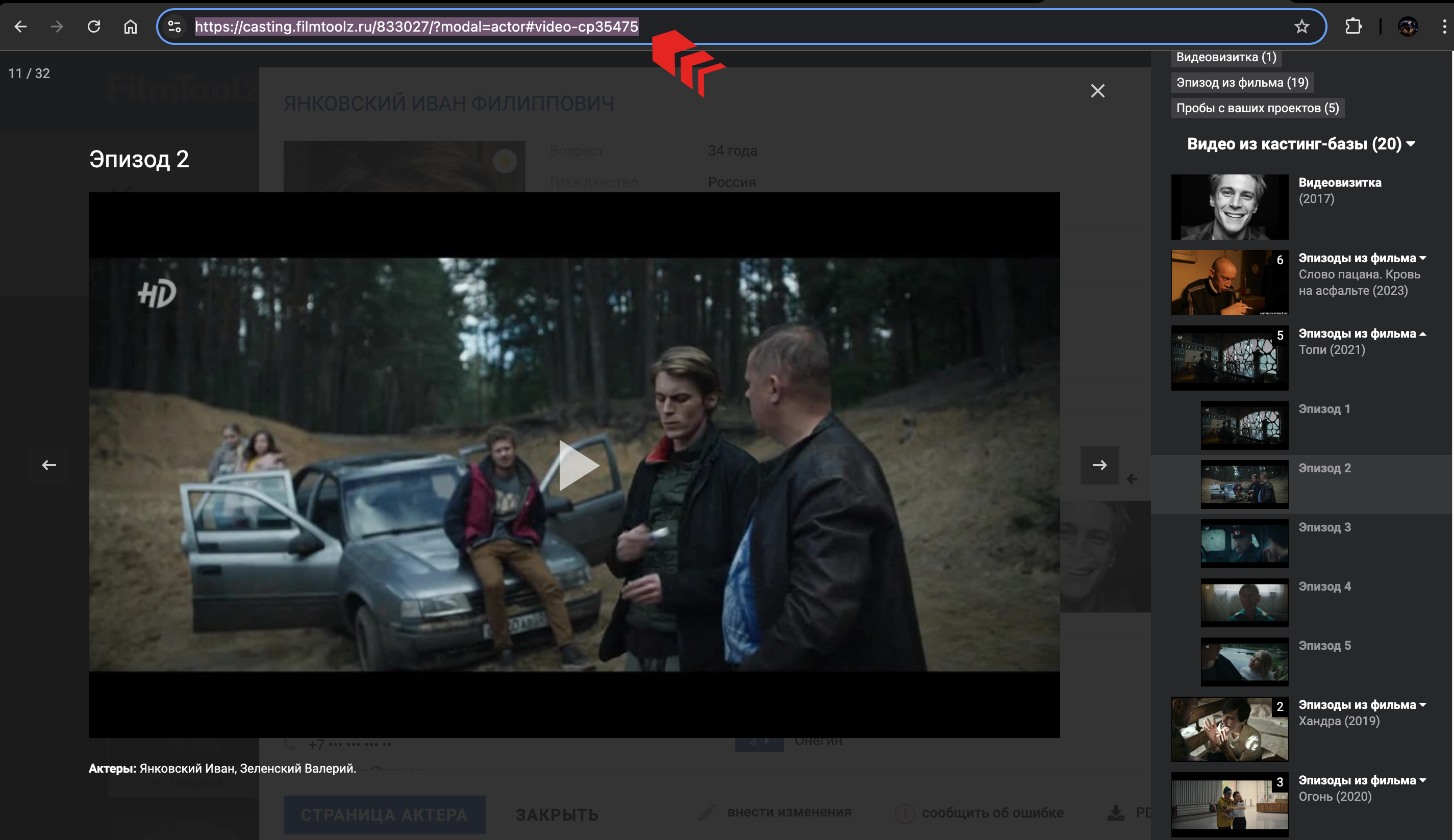Image resolution: width=1454 pixels, height=840 pixels.
Task: Select Эпизод 4 in the list
Action: tap(1324, 586)
